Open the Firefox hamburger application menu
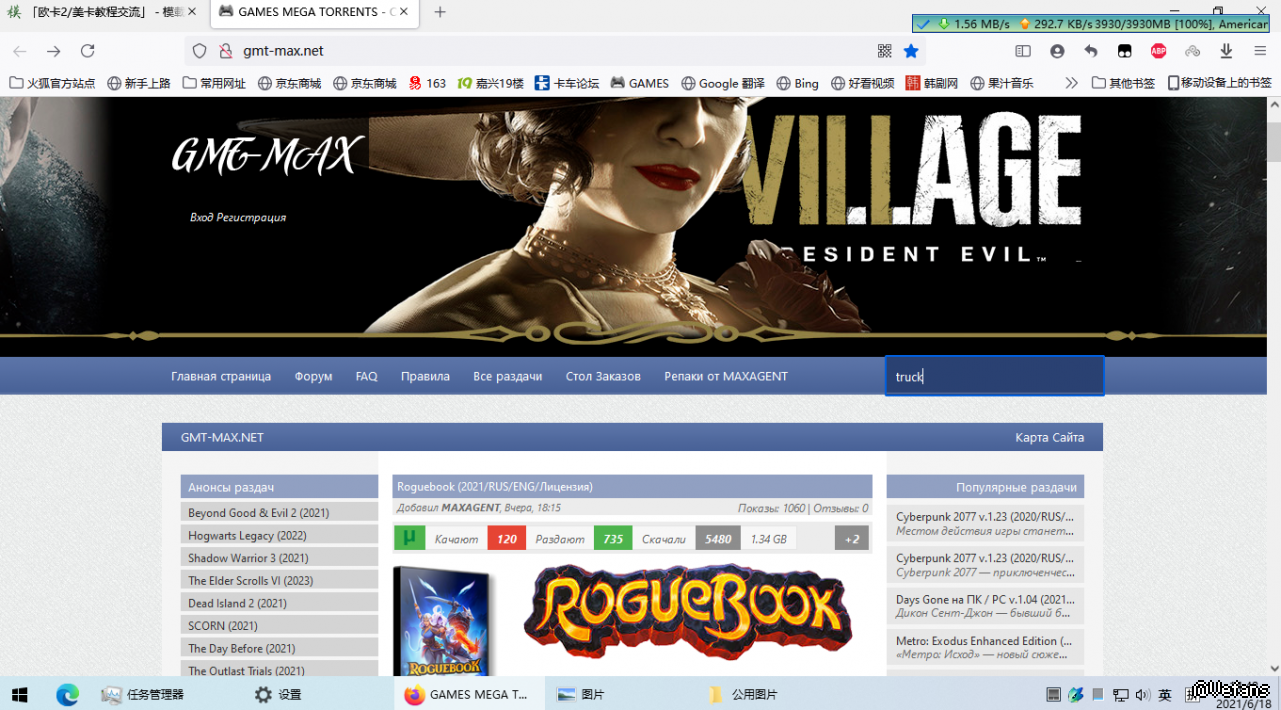1281x710 pixels. coord(1259,51)
